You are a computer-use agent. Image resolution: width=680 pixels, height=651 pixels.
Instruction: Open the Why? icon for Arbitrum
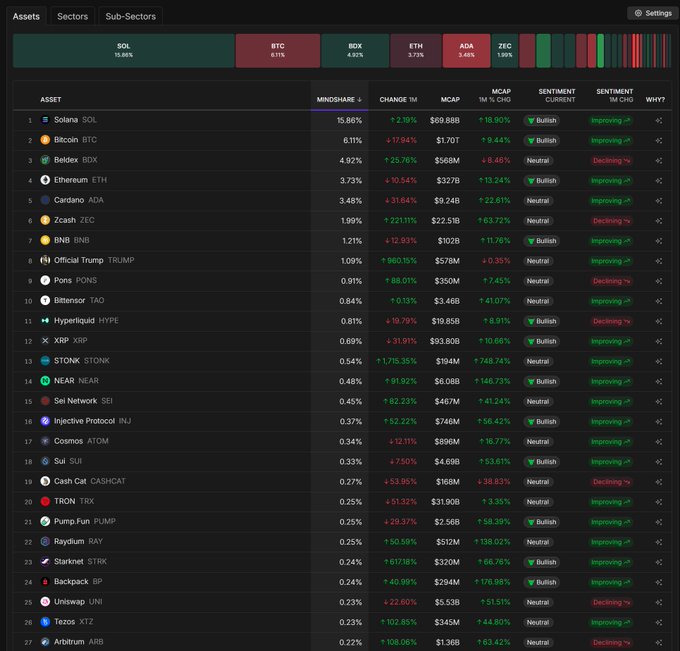point(659,642)
